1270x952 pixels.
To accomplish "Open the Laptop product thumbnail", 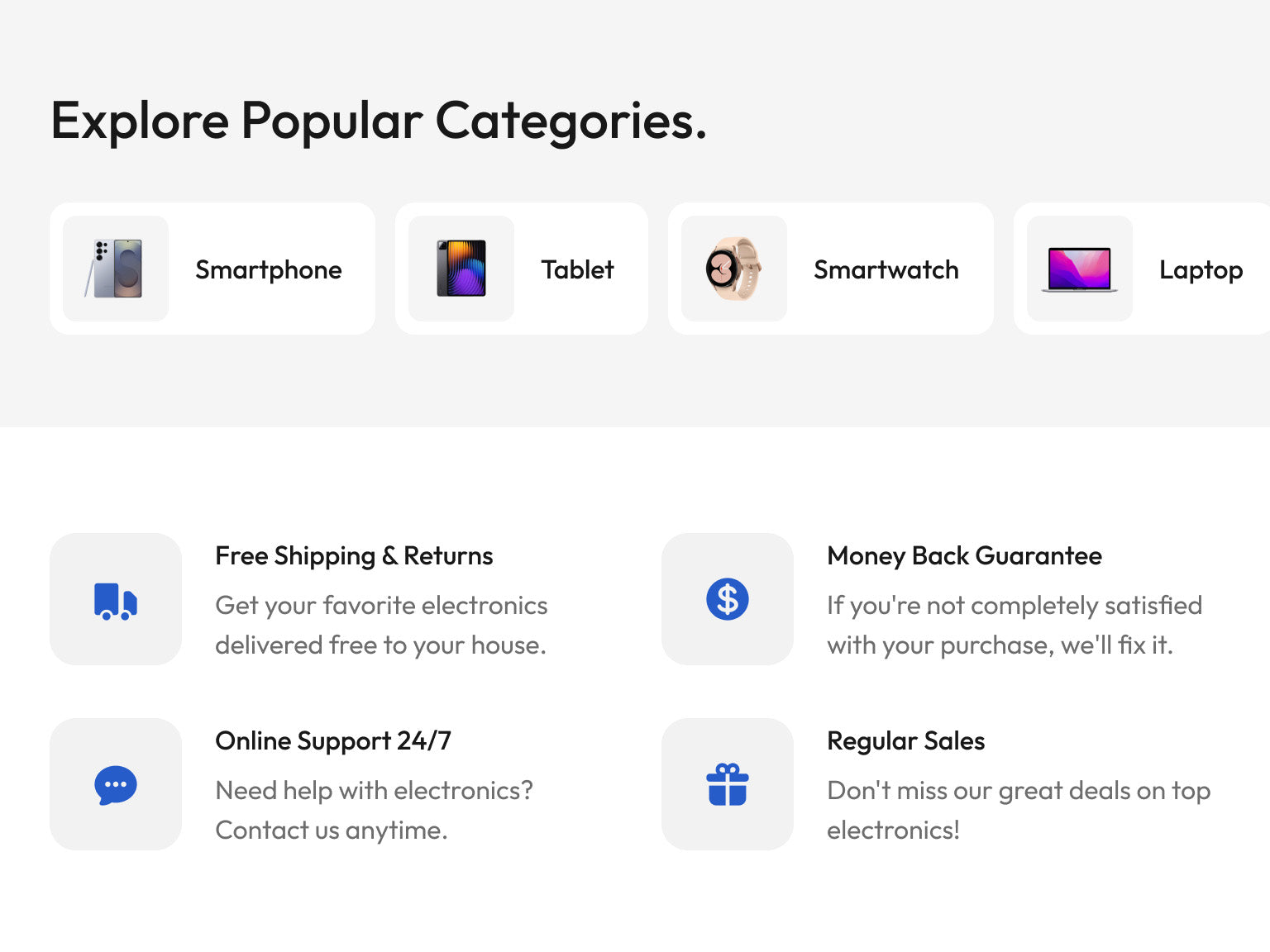I will coord(1079,269).
